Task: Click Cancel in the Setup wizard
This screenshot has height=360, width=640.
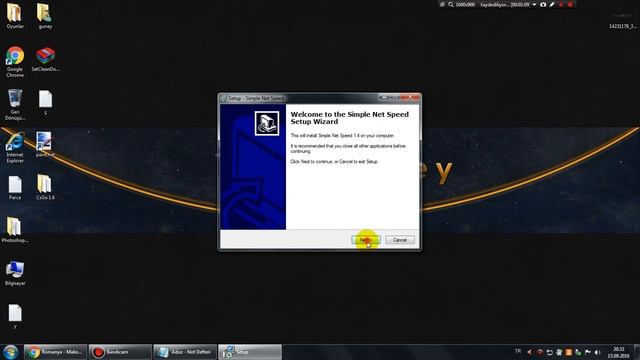Action: click(x=400, y=240)
